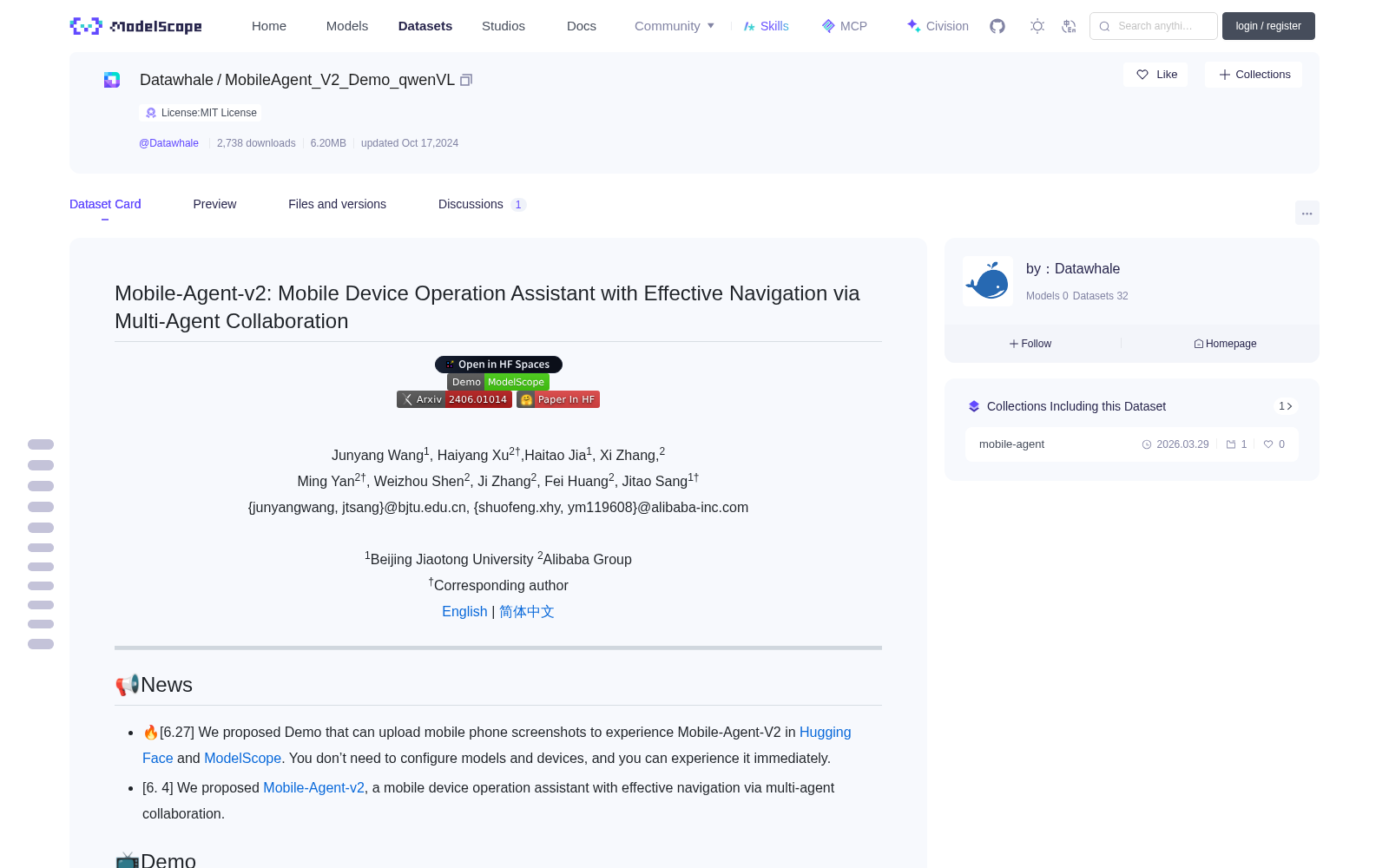This screenshot has width=1389, height=868.
Task: Click the clock icon beside 2026.03.29
Action: tap(1147, 444)
